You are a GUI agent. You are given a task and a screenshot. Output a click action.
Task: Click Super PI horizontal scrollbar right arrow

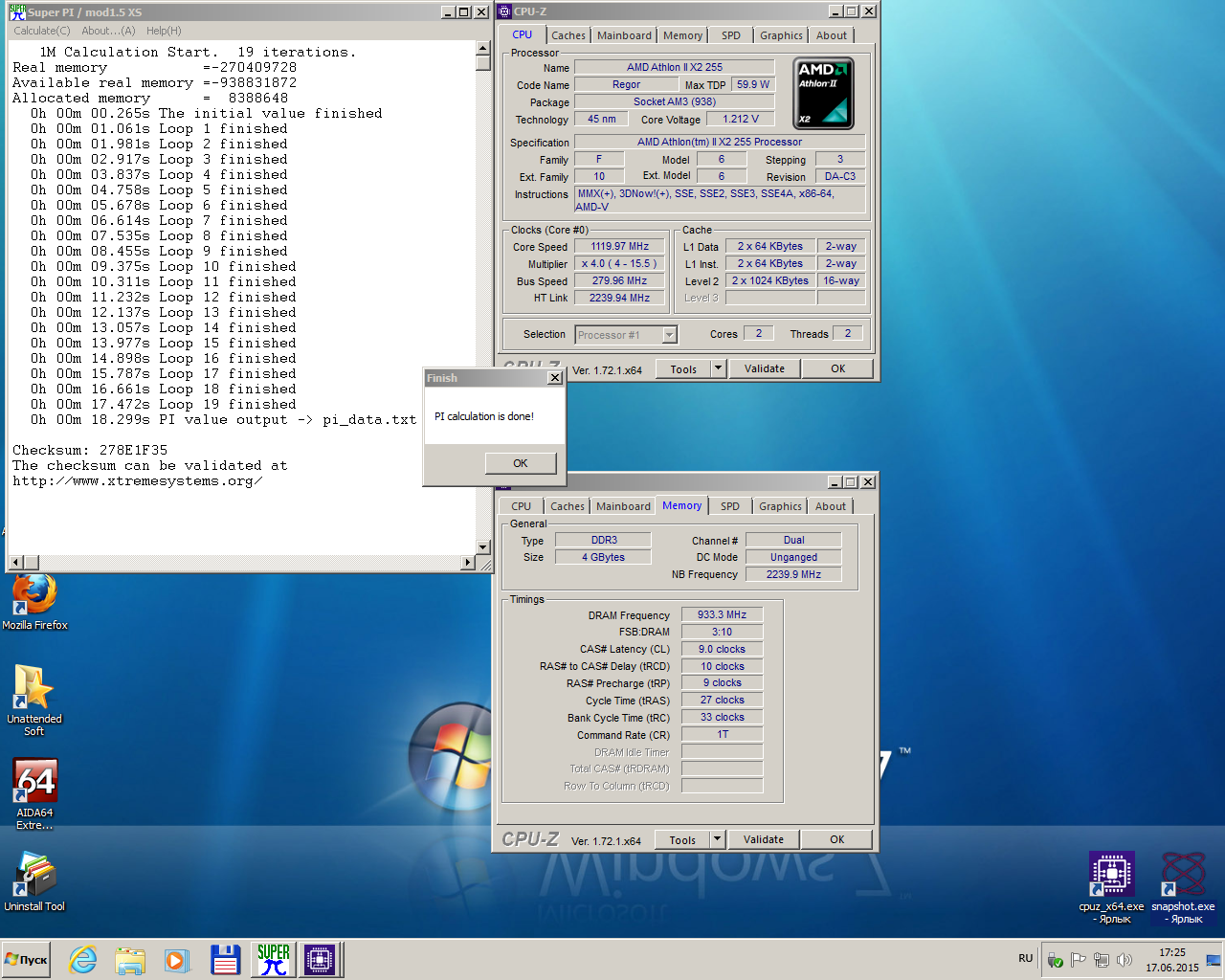[468, 562]
